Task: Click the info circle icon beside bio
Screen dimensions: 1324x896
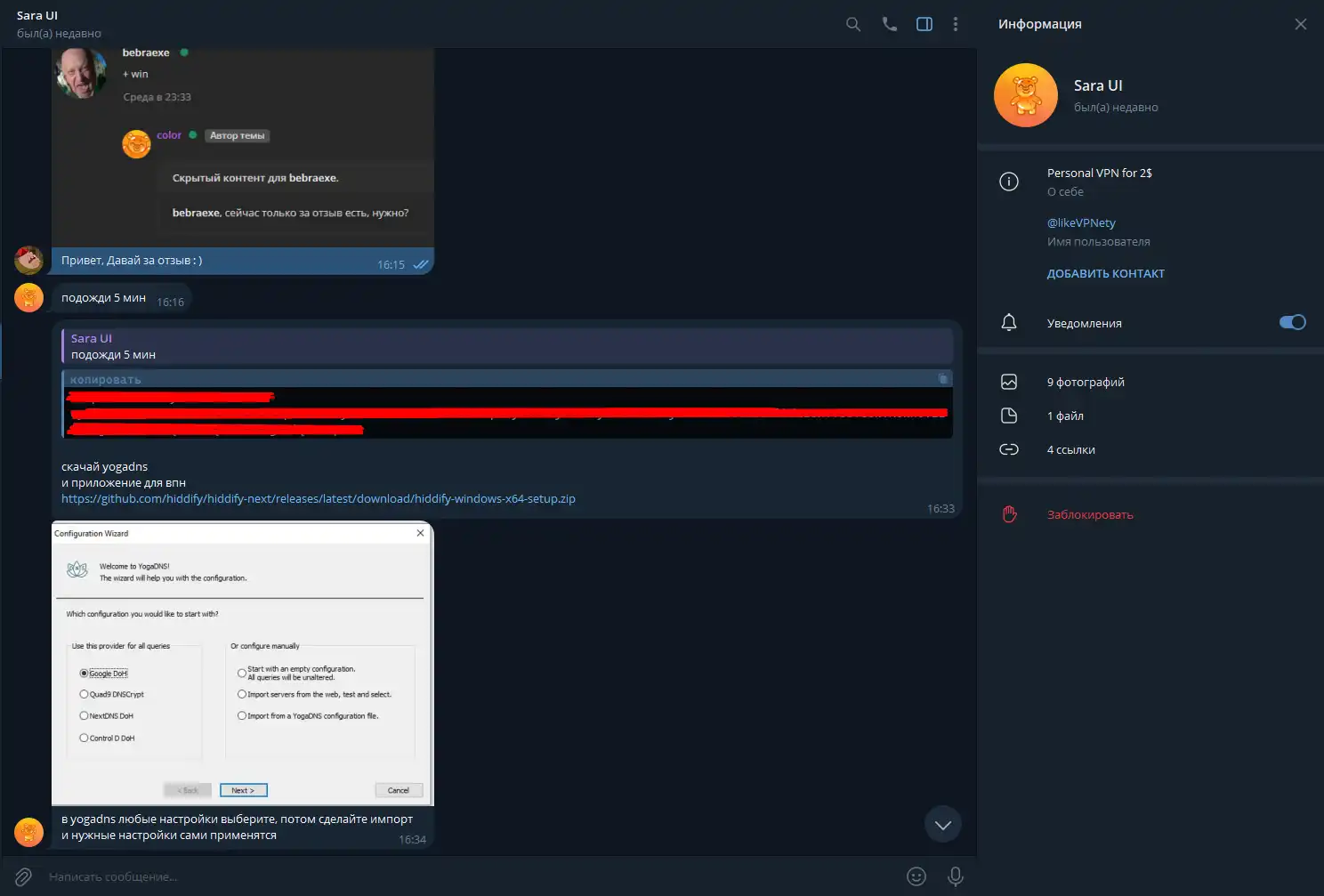Action: tap(1009, 182)
